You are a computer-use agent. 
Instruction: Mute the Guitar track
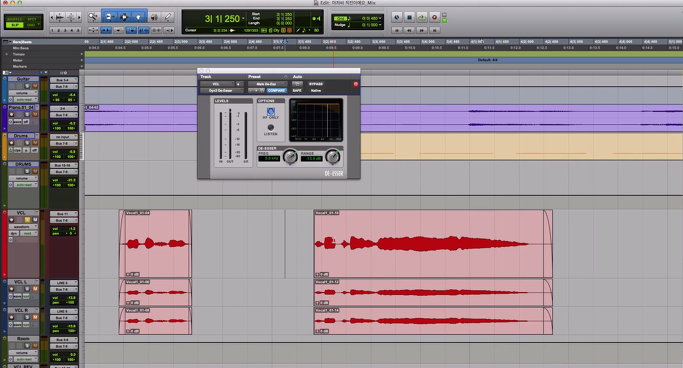click(35, 86)
